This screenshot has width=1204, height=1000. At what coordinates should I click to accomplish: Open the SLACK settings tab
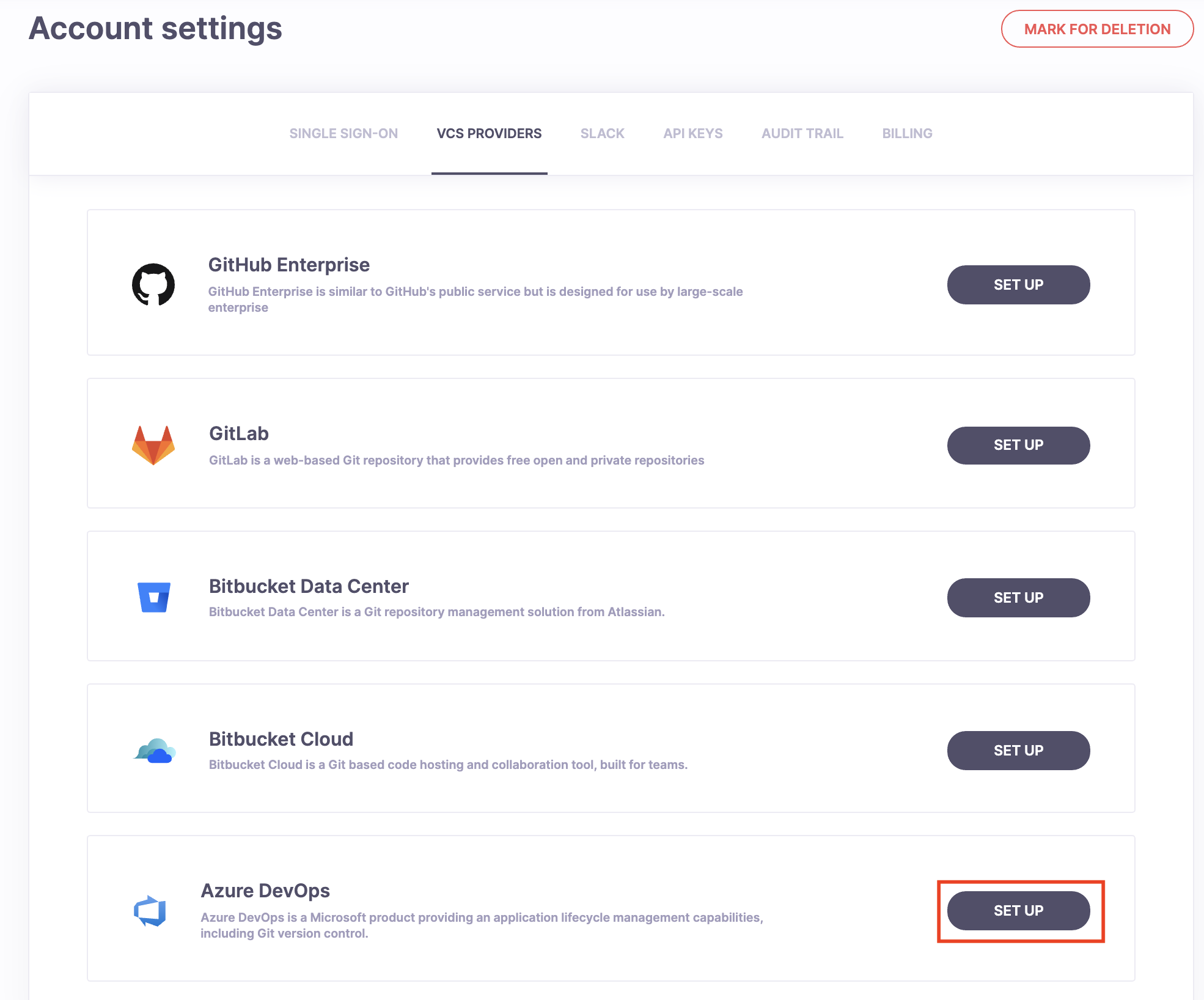click(602, 133)
